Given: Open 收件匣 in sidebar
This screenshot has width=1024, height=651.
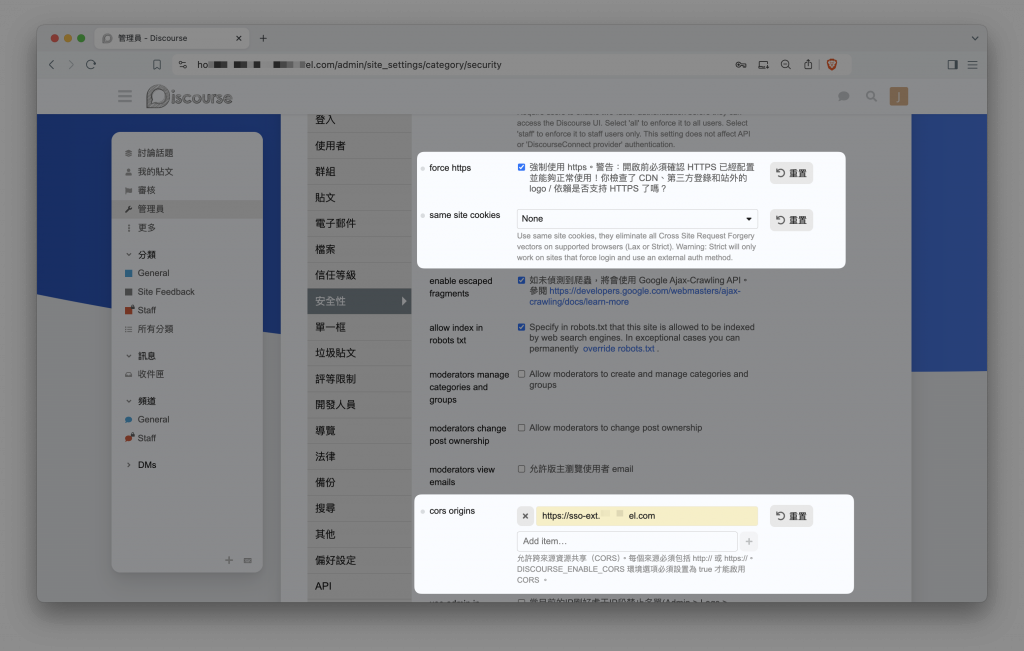Looking at the screenshot, I should [x=150, y=374].
